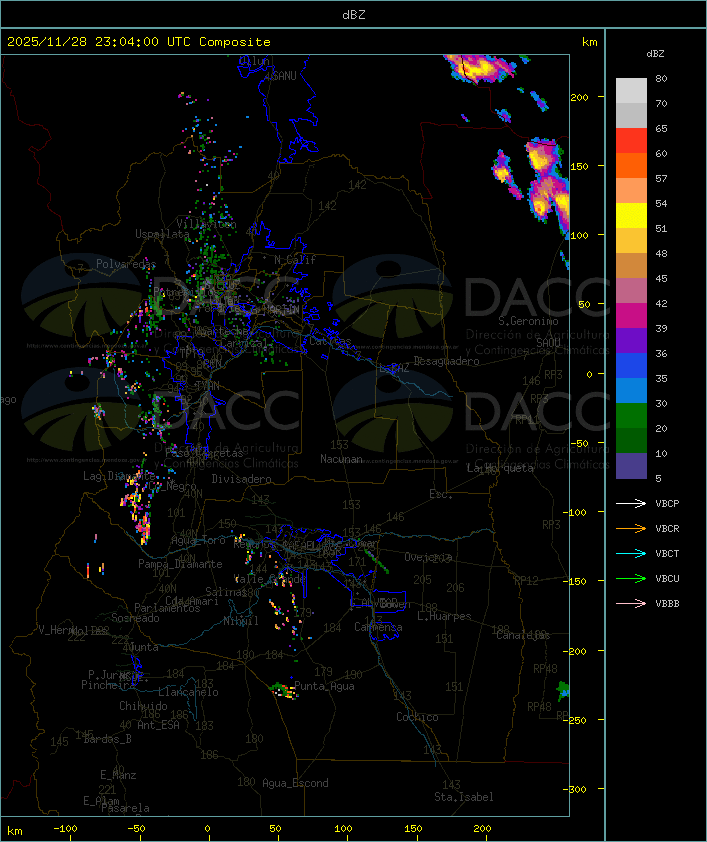This screenshot has height=842, width=707.
Task: Click the Pampa_Diamante place label
Action: [x=180, y=564]
